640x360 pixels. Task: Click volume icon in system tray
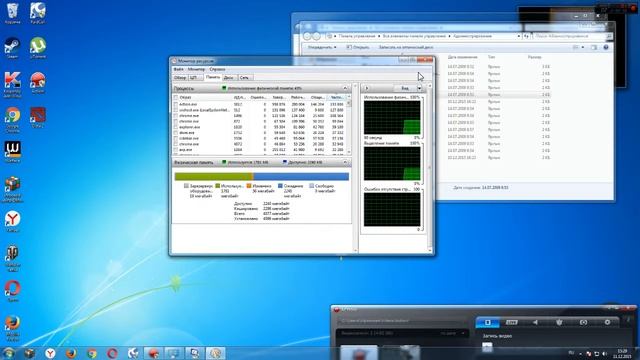coord(604,354)
